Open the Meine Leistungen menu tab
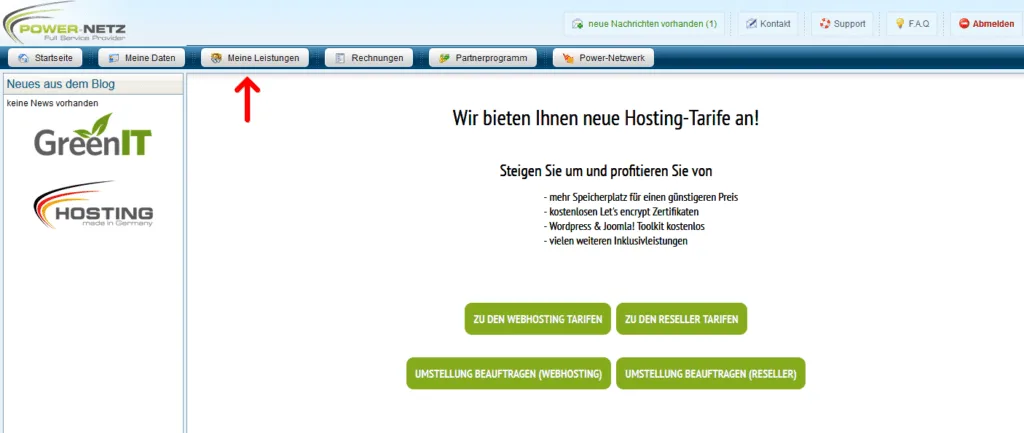This screenshot has height=433, width=1024. pos(254,59)
